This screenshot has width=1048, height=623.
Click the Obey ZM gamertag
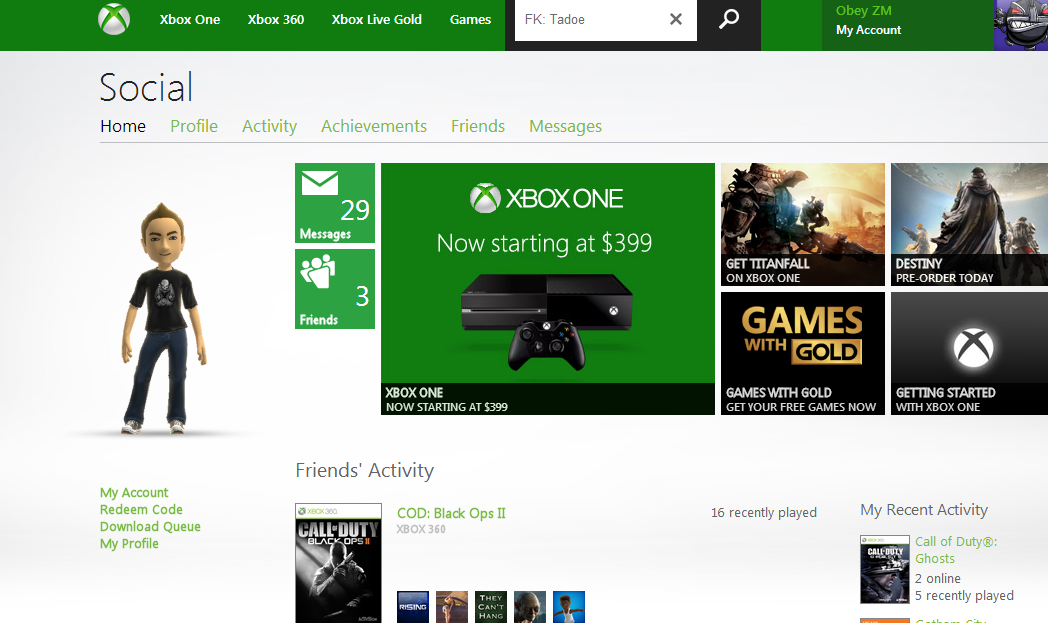click(x=864, y=11)
